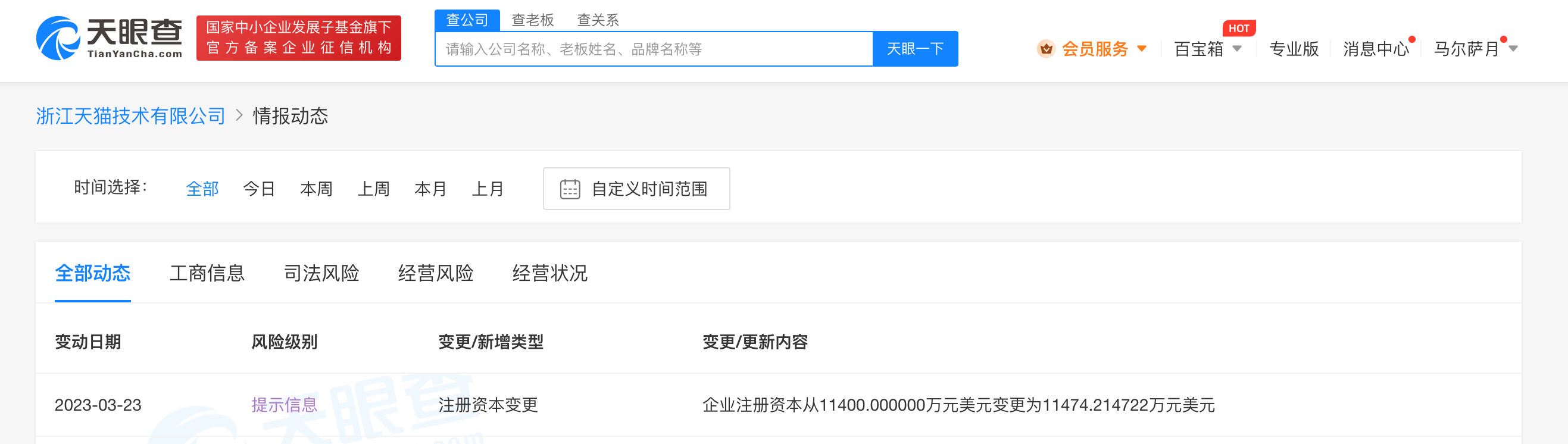Expand the 百宝箱 dropdown arrow
Screen dimensions: 1568x444
pos(1237,49)
